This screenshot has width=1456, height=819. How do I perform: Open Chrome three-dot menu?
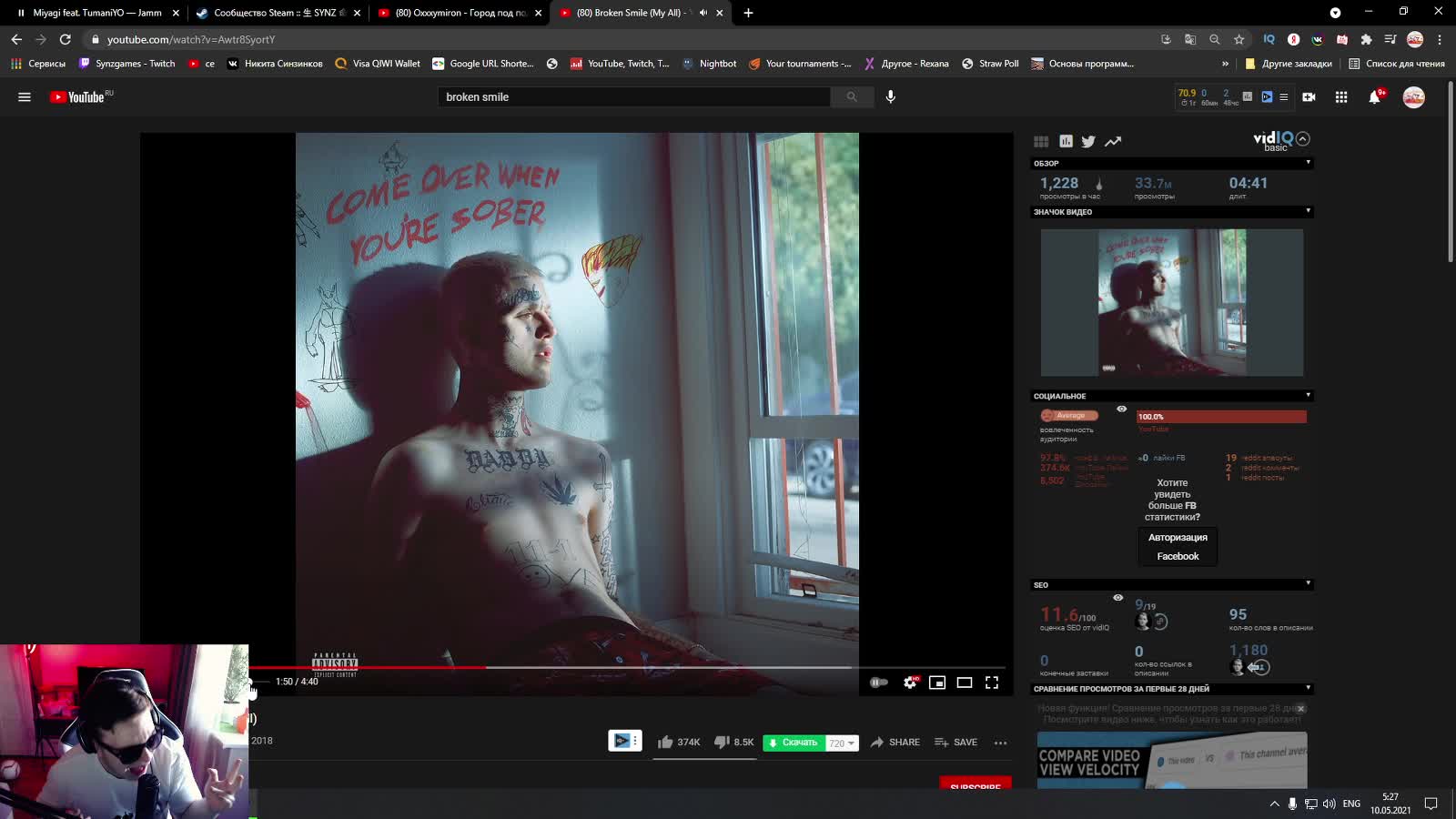[1440, 39]
